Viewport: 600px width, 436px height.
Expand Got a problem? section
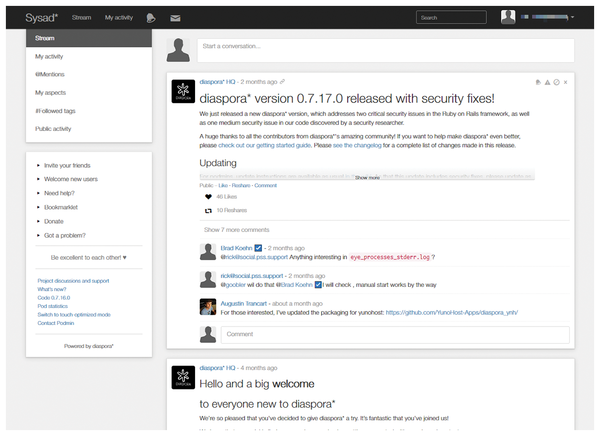click(x=65, y=235)
